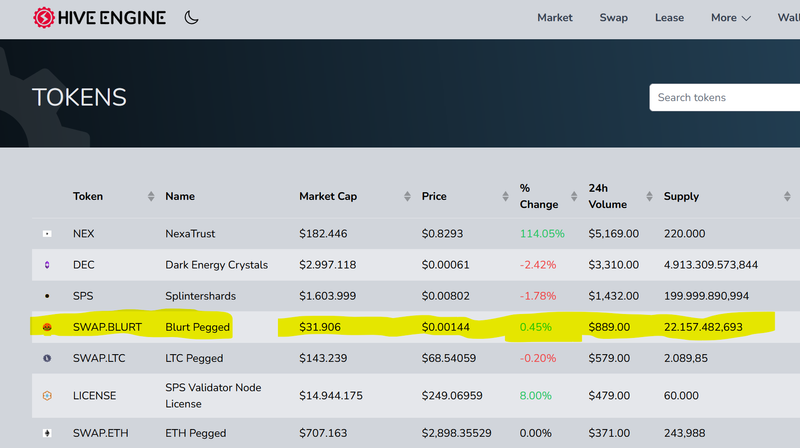Open the Dark Energy Crystals token
Screen dimensions: 800x448
[x=216, y=265]
